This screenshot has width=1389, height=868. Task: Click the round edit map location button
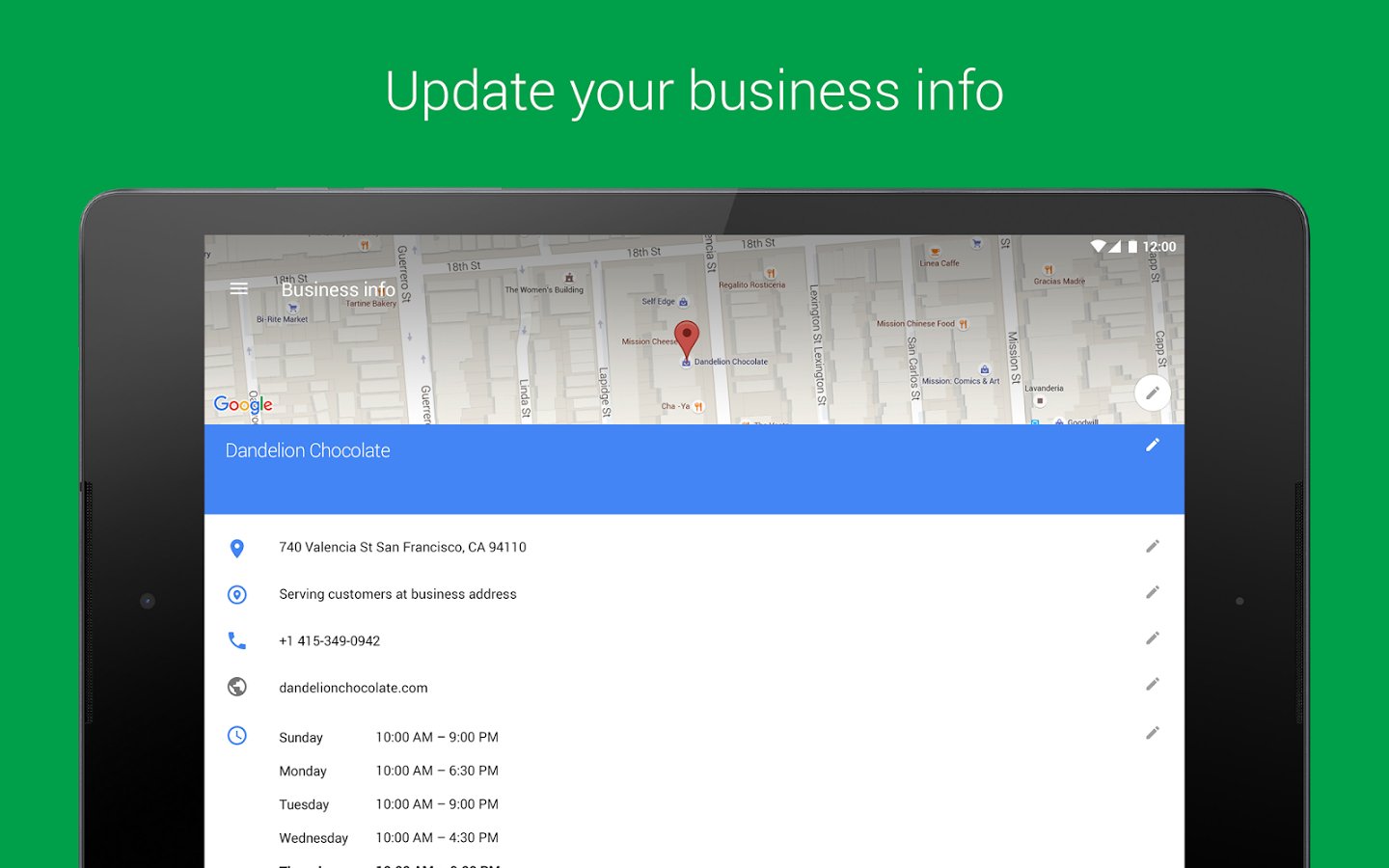point(1152,393)
